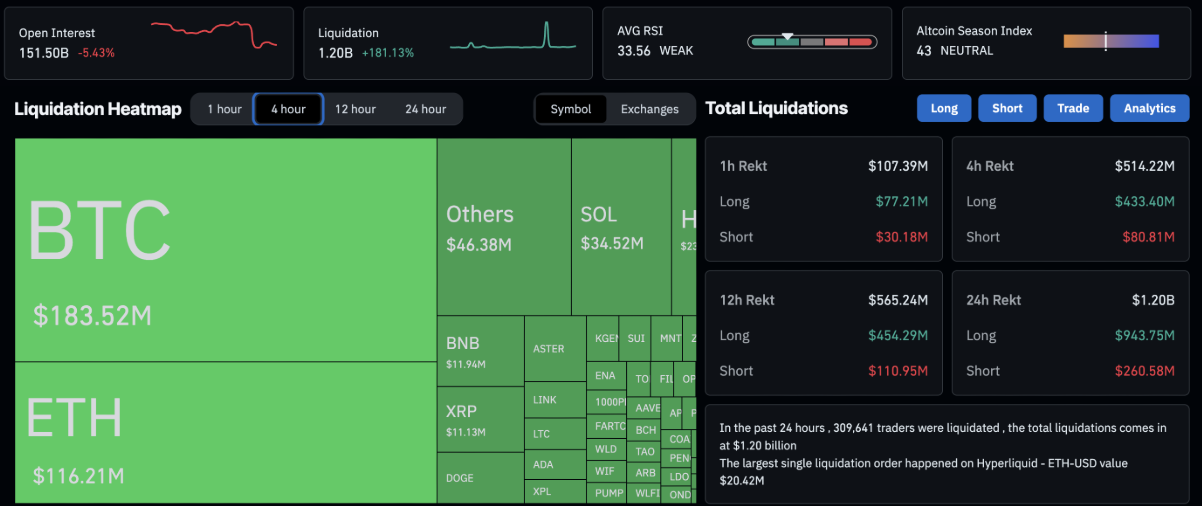1202x506 pixels.
Task: Open the Analytics button
Action: coord(1149,108)
